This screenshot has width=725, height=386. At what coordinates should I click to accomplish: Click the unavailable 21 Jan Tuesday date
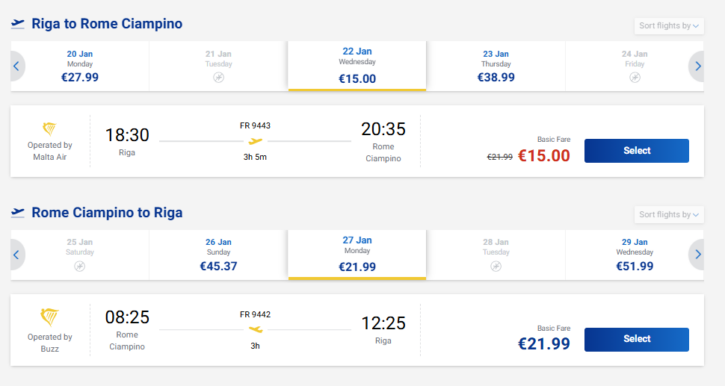pos(218,66)
